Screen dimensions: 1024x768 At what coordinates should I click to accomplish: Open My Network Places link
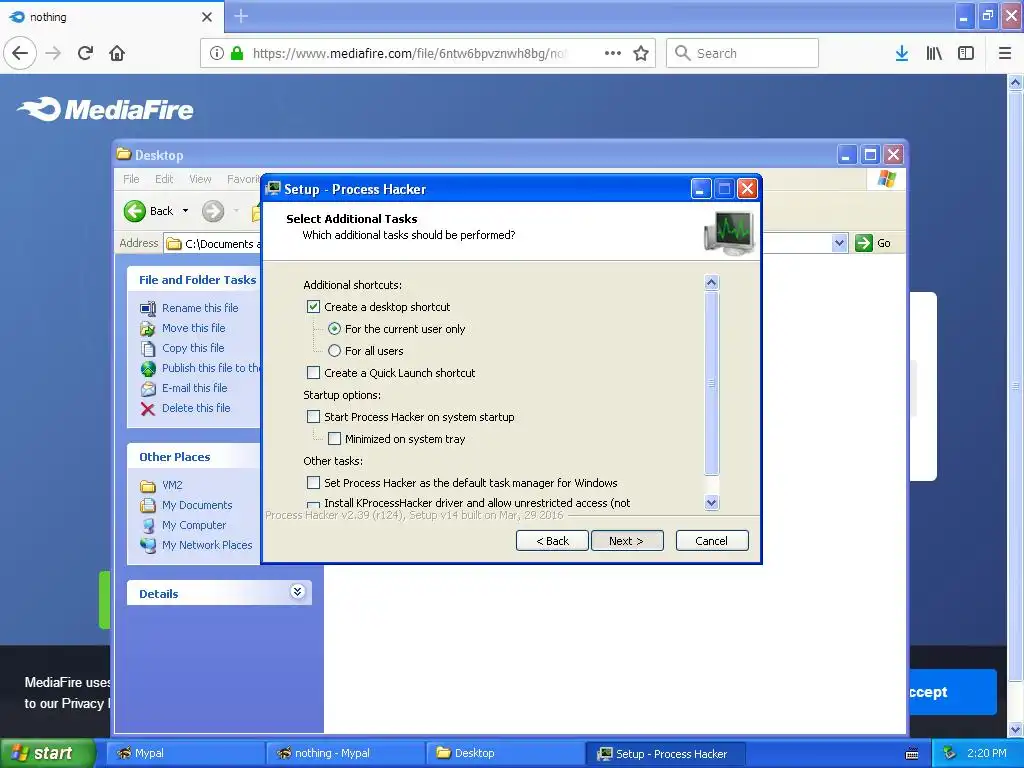click(206, 545)
